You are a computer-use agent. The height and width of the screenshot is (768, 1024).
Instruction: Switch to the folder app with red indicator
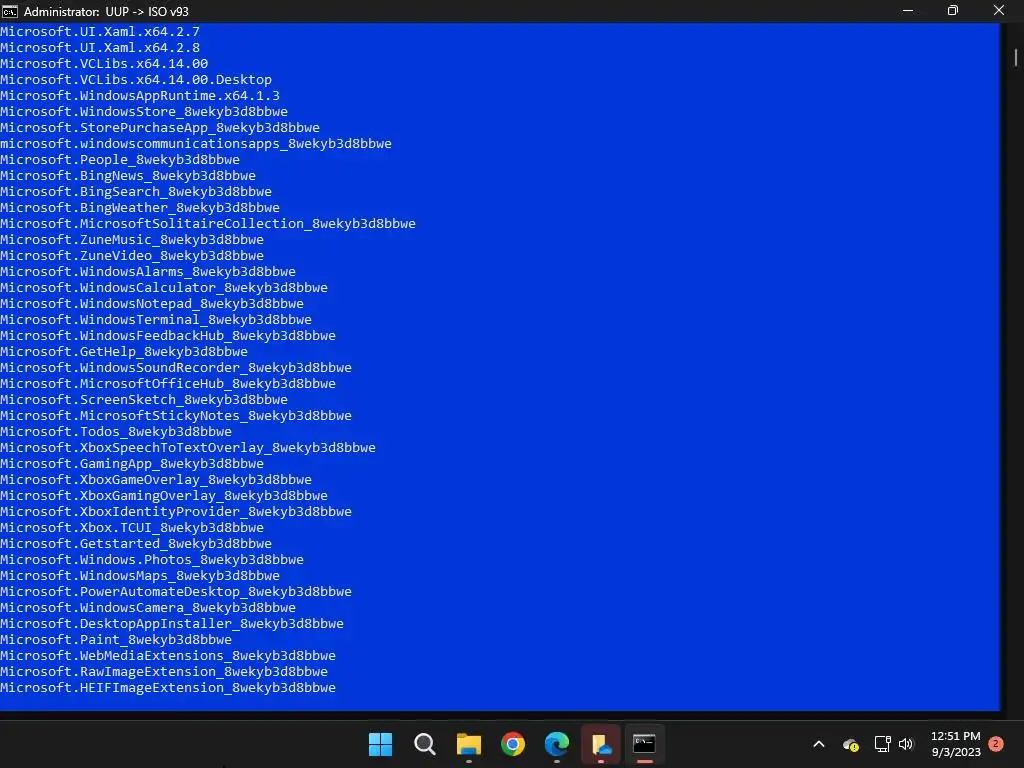tap(601, 744)
